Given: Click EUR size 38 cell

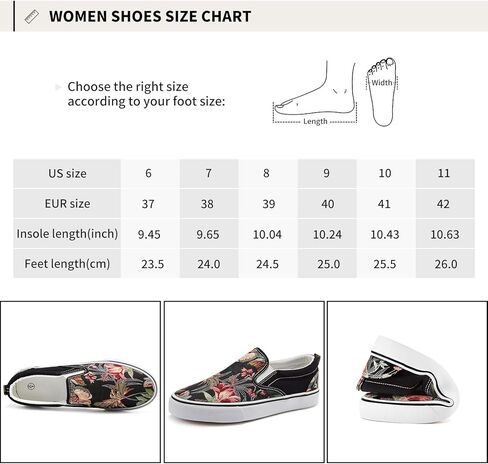Looking at the screenshot, I should tap(209, 204).
